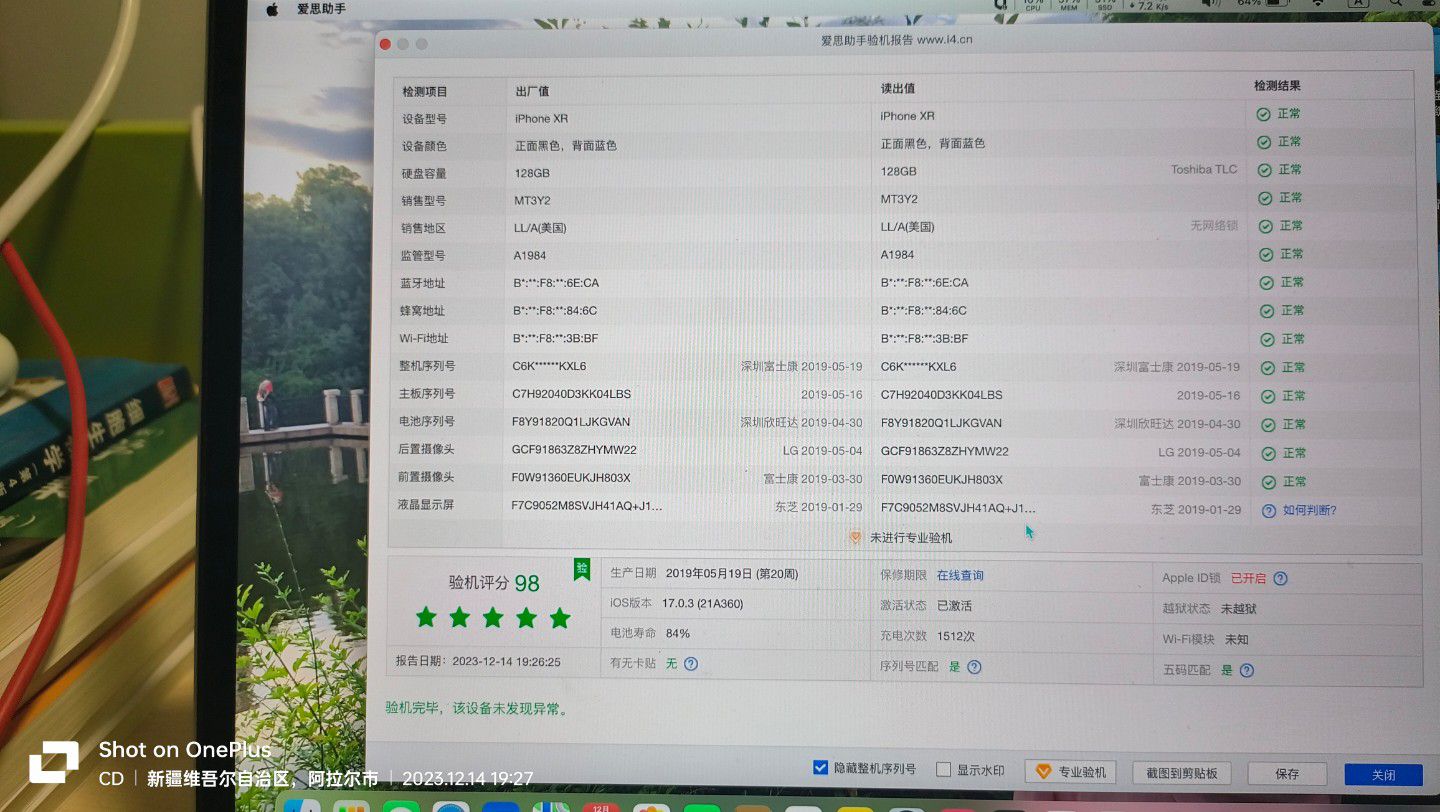
Task: Click the 'Toshiba TLC' label in 硬盘容量 row
Action: (1204, 170)
